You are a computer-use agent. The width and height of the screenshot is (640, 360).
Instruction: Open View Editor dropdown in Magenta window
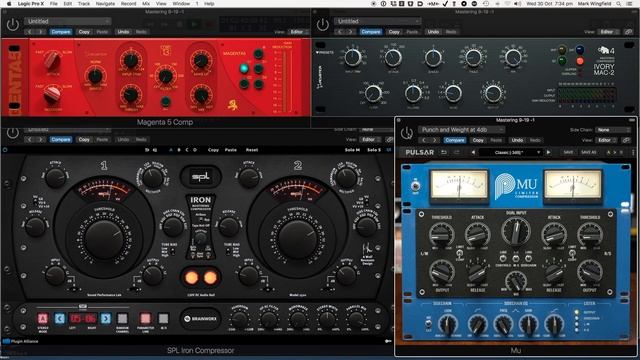point(298,32)
